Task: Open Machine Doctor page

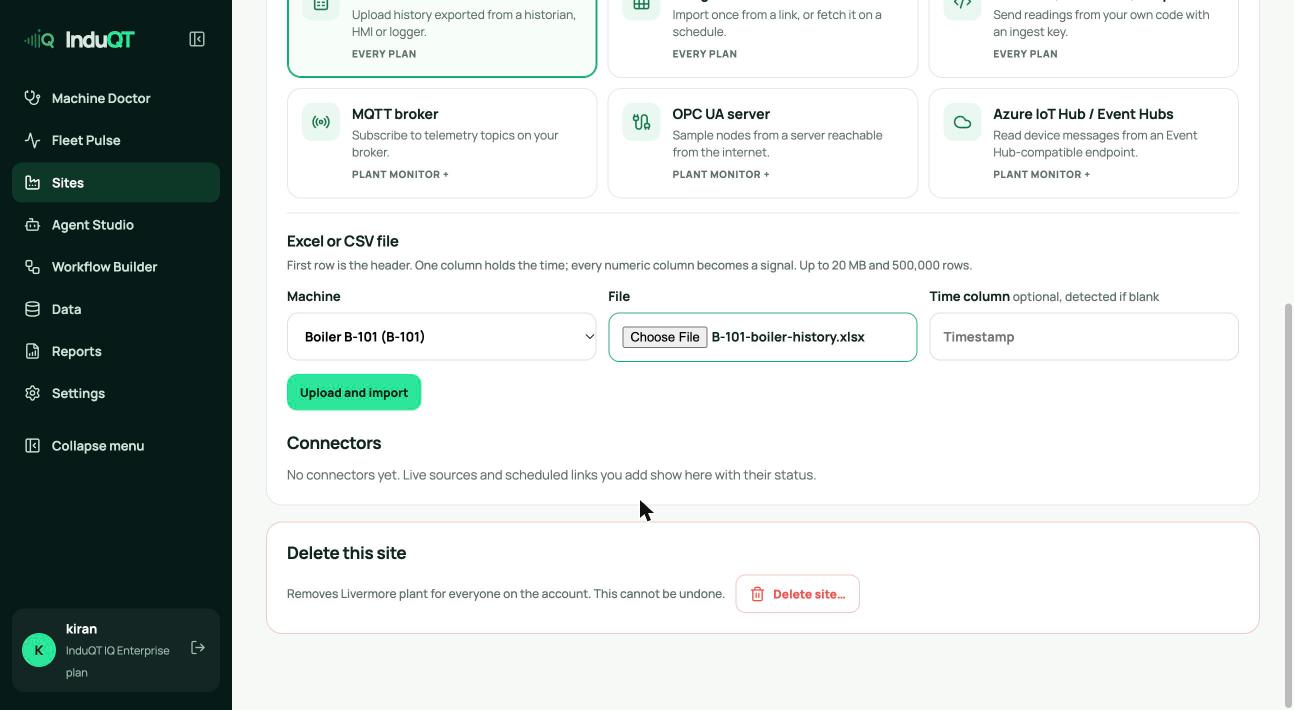Action: click(116, 98)
